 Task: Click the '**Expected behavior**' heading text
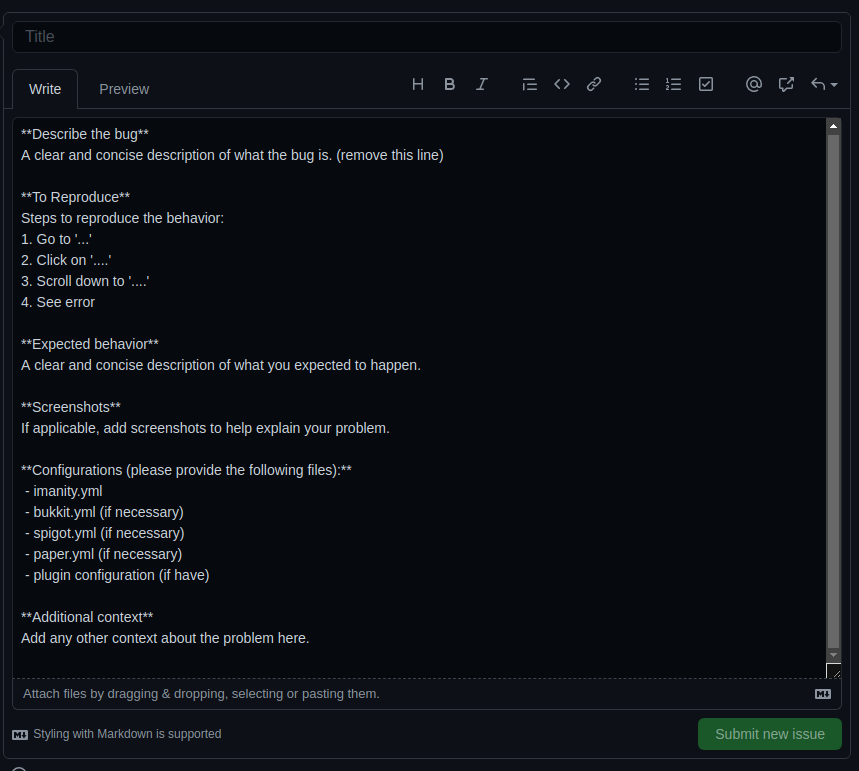click(90, 344)
